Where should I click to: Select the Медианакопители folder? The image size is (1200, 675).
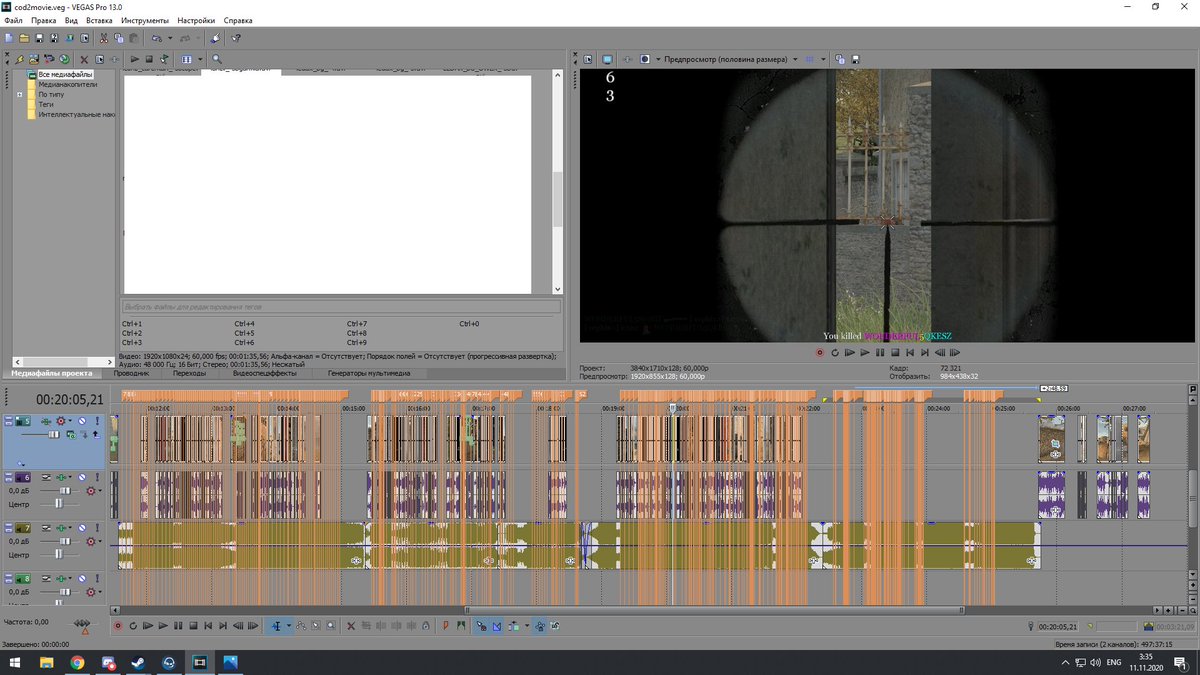(68, 84)
